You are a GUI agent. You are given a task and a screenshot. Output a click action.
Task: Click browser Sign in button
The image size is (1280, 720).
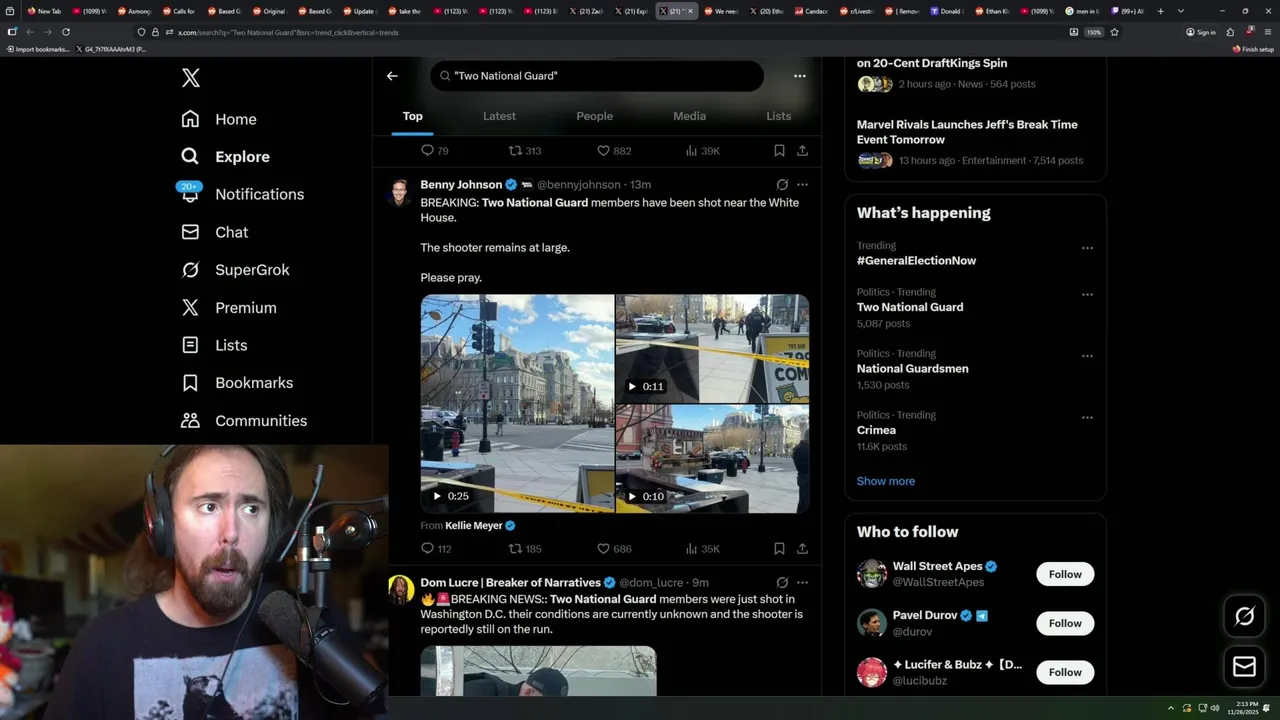(1200, 32)
